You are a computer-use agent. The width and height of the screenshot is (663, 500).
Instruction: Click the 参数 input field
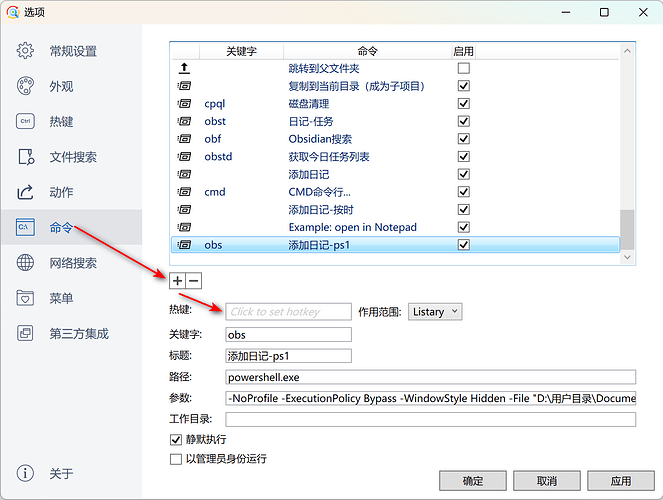coord(430,398)
